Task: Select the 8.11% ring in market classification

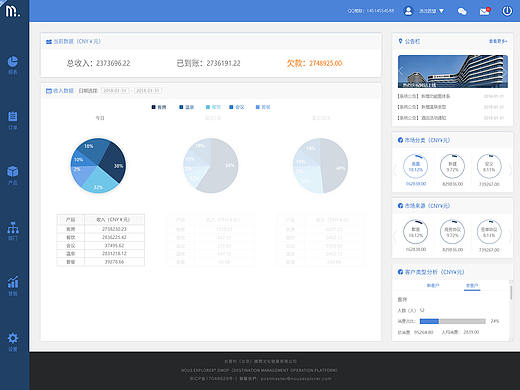Action: coord(489,167)
